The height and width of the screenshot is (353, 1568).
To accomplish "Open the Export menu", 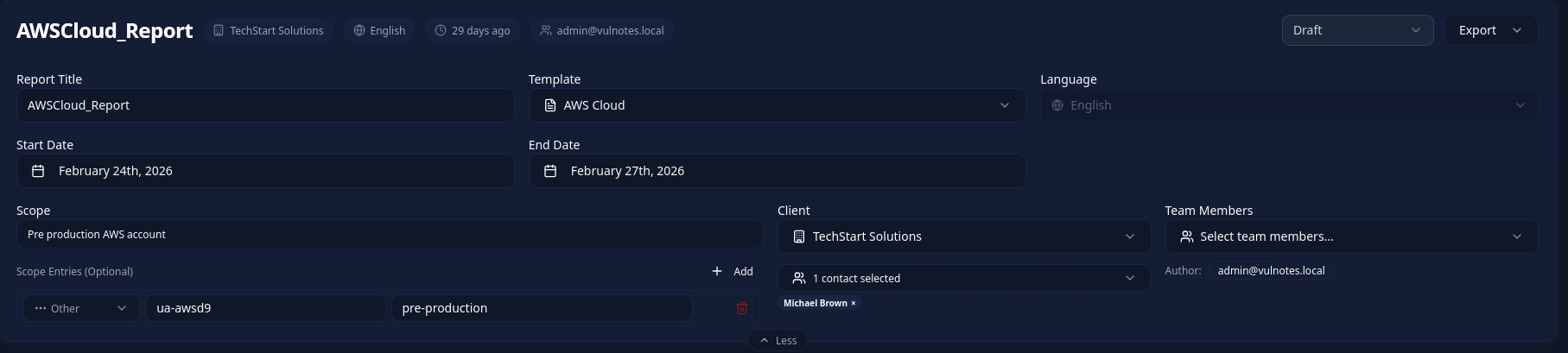I will point(1491,30).
